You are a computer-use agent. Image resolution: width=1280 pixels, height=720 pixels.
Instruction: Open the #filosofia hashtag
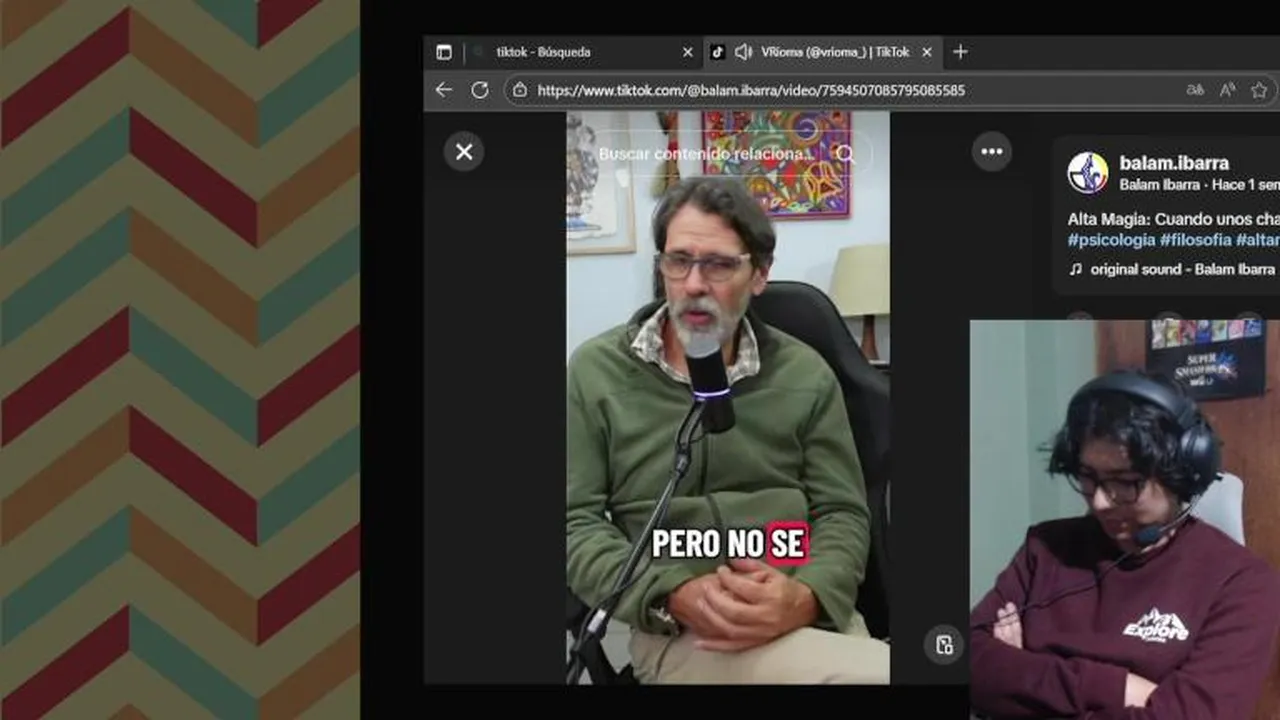pyautogui.click(x=1195, y=240)
